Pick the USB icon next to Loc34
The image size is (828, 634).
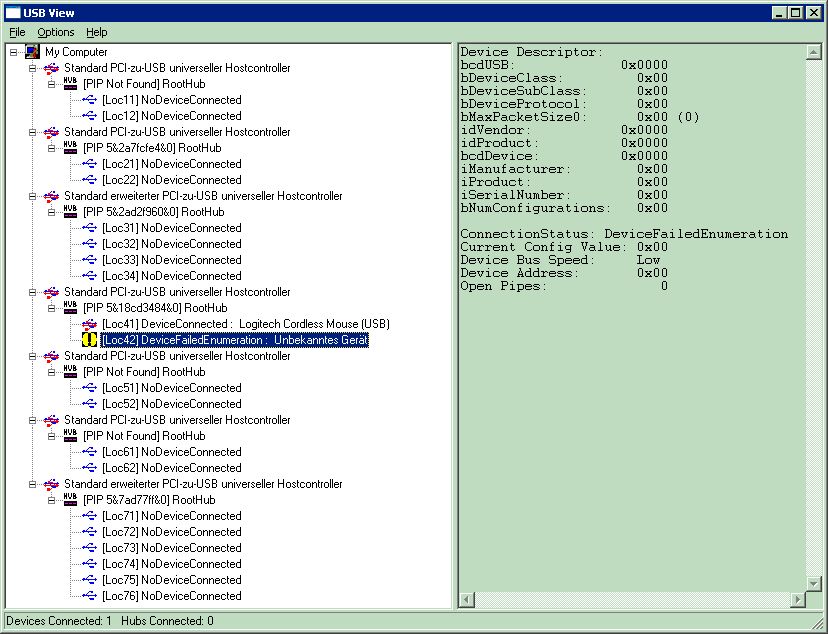click(90, 276)
